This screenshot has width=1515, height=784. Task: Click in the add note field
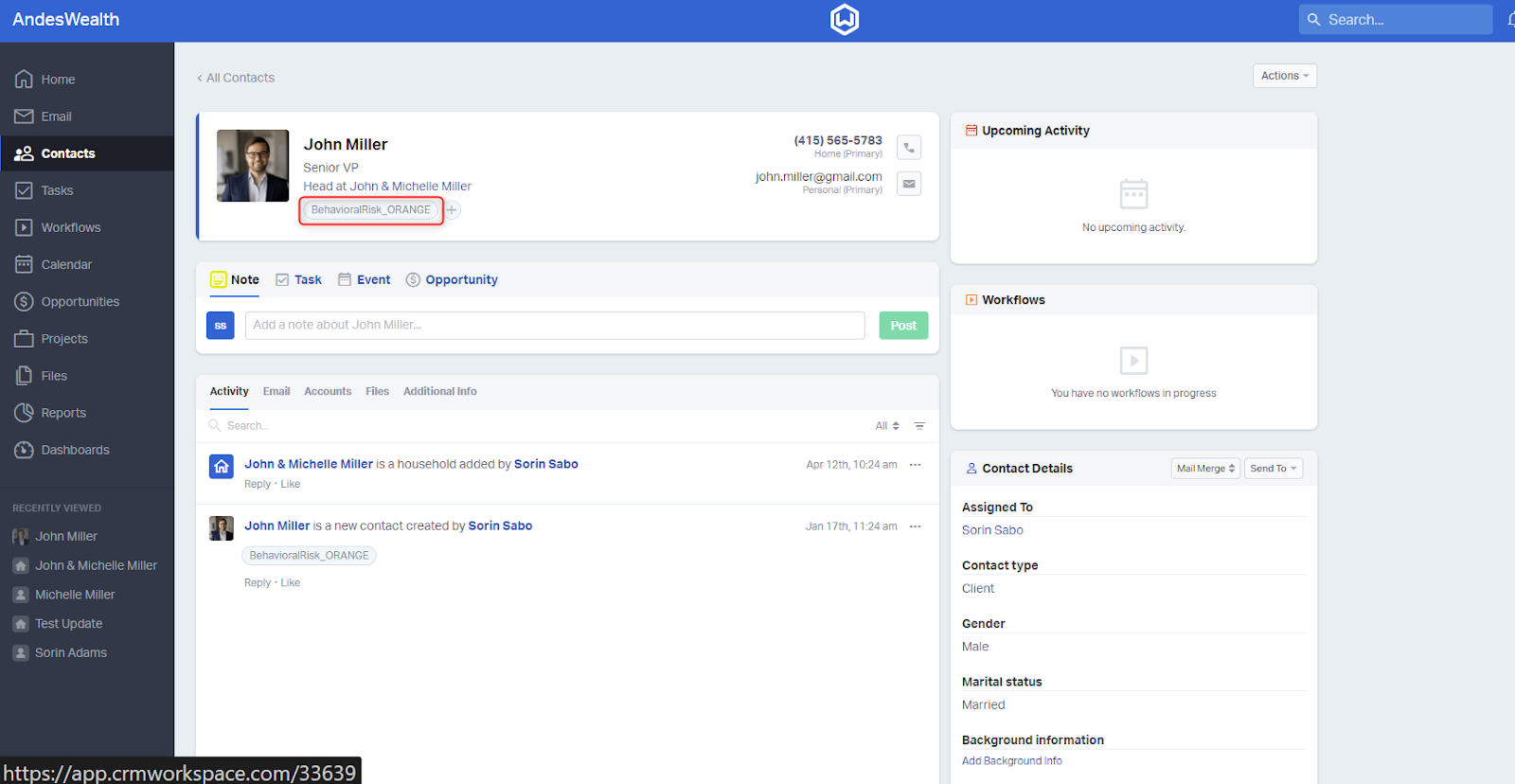(555, 326)
